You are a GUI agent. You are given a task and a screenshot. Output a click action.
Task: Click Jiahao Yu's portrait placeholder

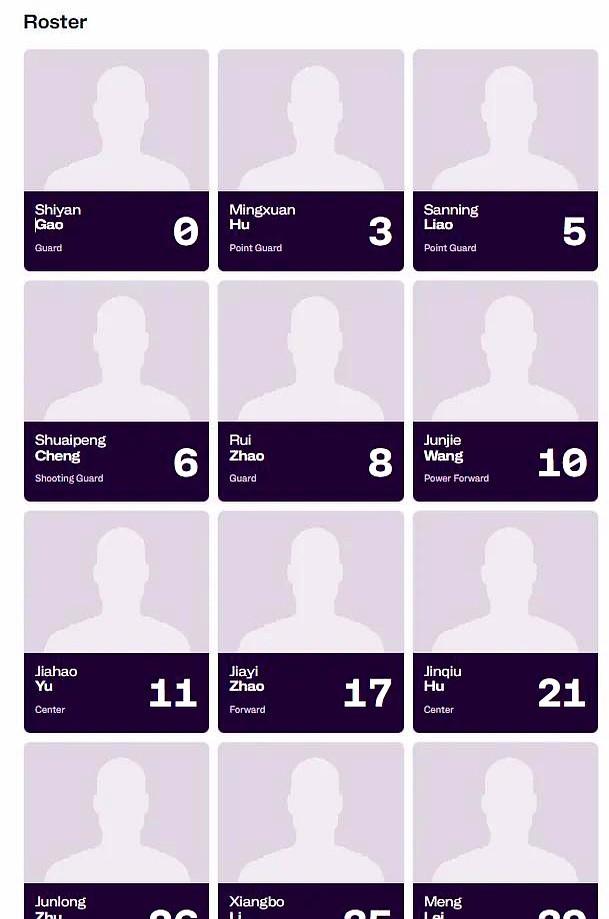coord(116,582)
